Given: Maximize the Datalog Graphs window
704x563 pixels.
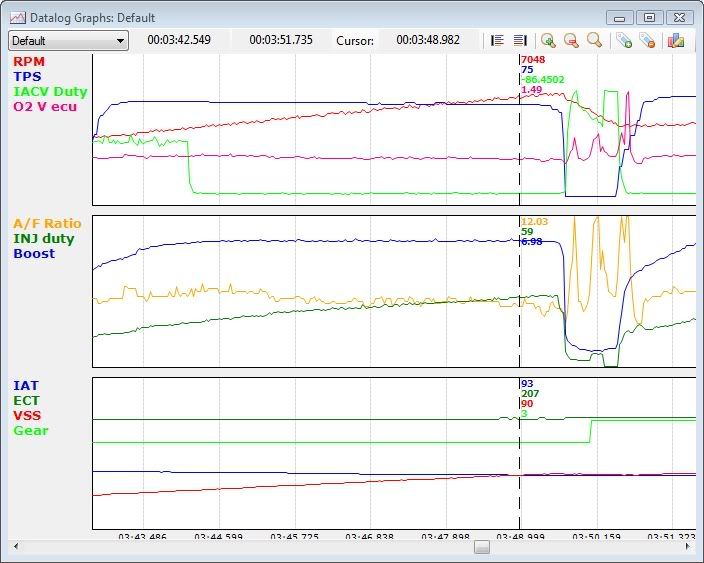Looking at the screenshot, I should [x=649, y=18].
